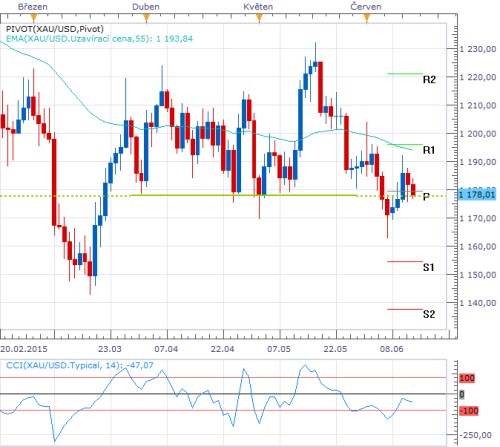
Task: Click the 20.02.2015 date on time axis
Action: tap(24, 349)
